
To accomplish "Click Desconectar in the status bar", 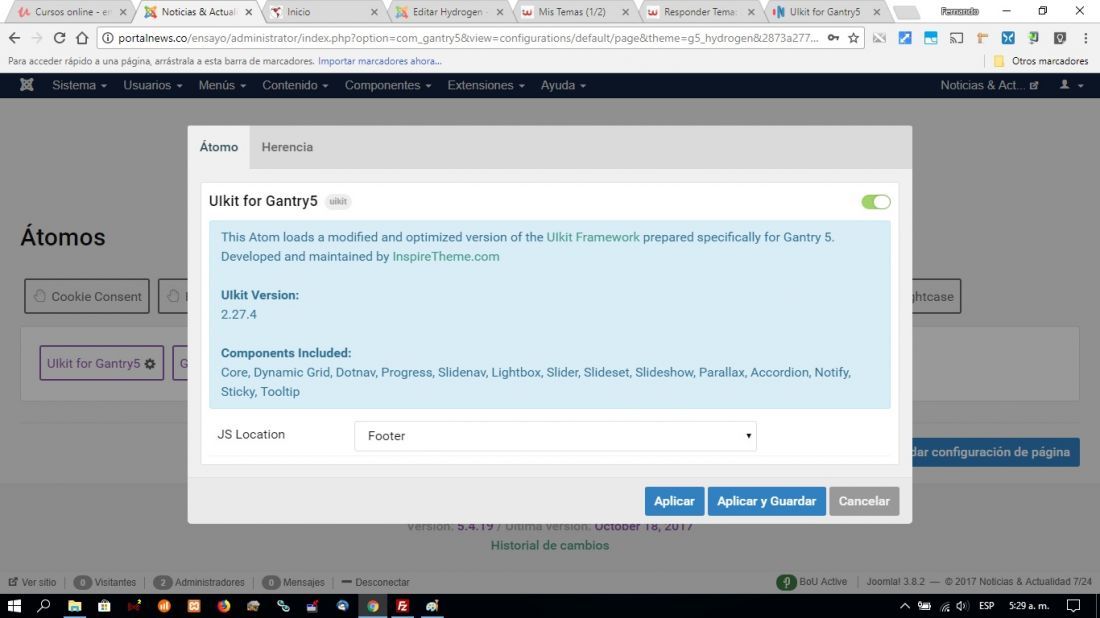I will click(375, 582).
